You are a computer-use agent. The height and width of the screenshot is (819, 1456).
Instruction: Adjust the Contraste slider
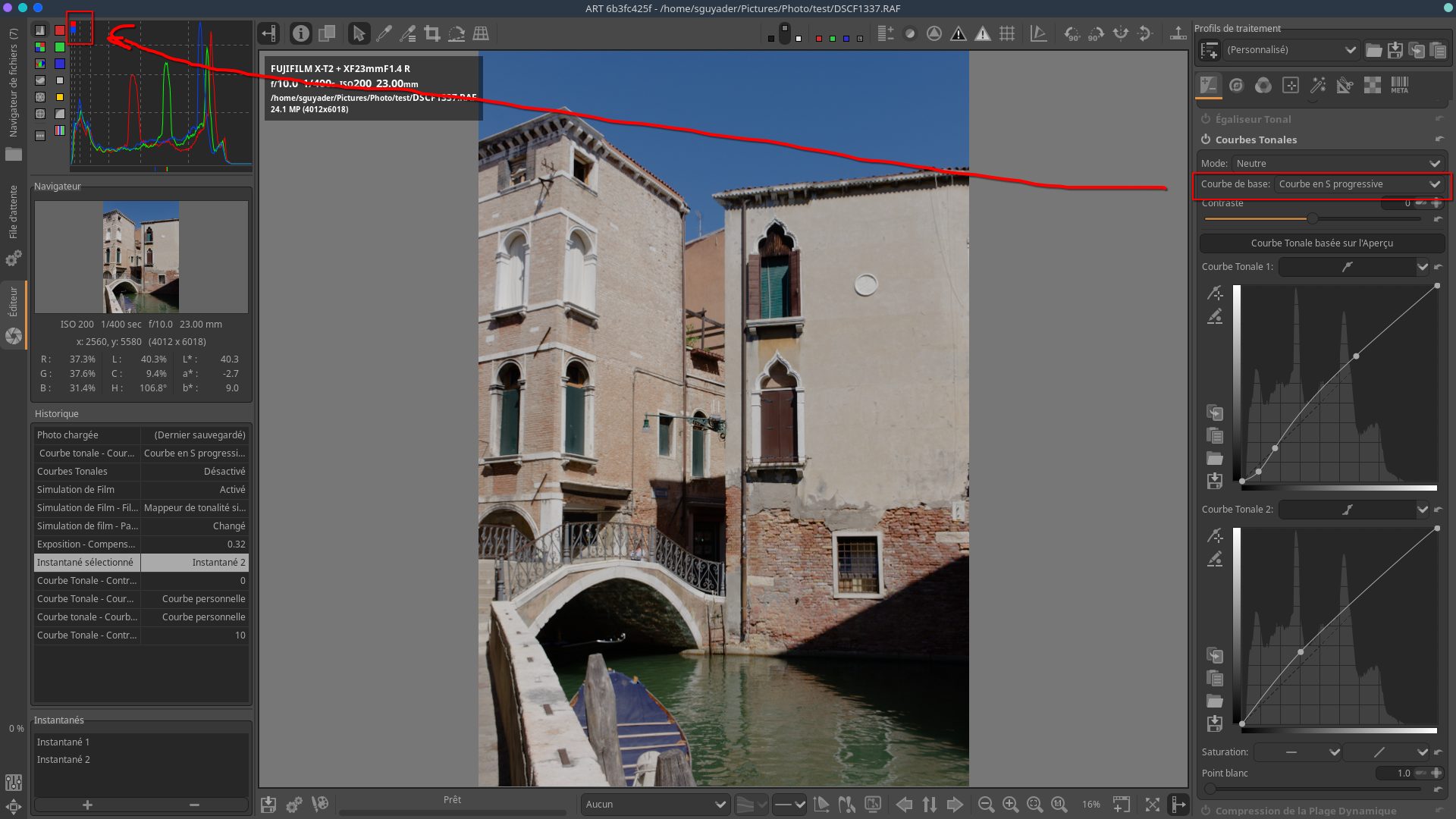coord(1312,218)
